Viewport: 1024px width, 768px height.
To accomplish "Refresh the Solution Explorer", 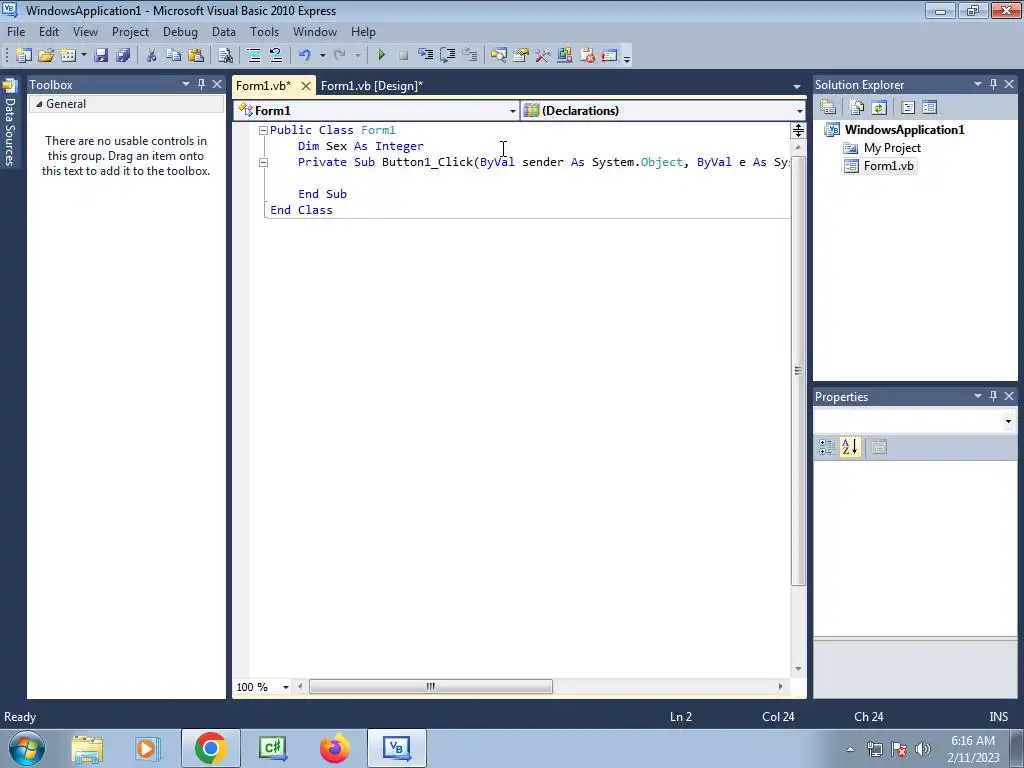I will coord(879,107).
